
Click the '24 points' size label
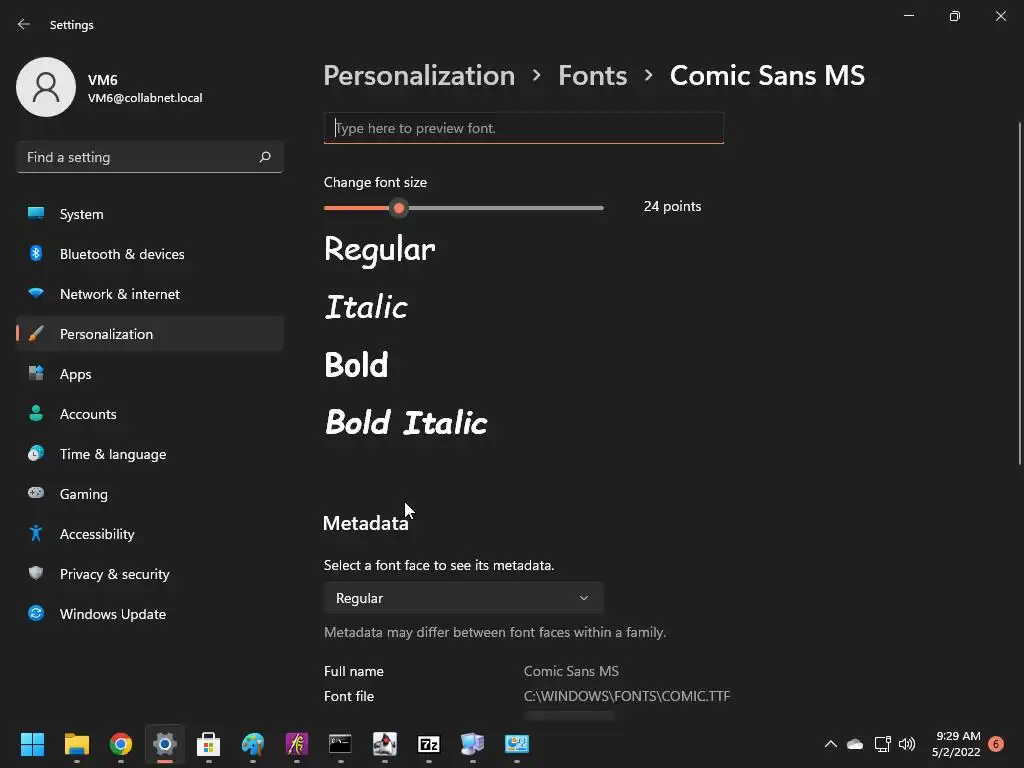(672, 206)
